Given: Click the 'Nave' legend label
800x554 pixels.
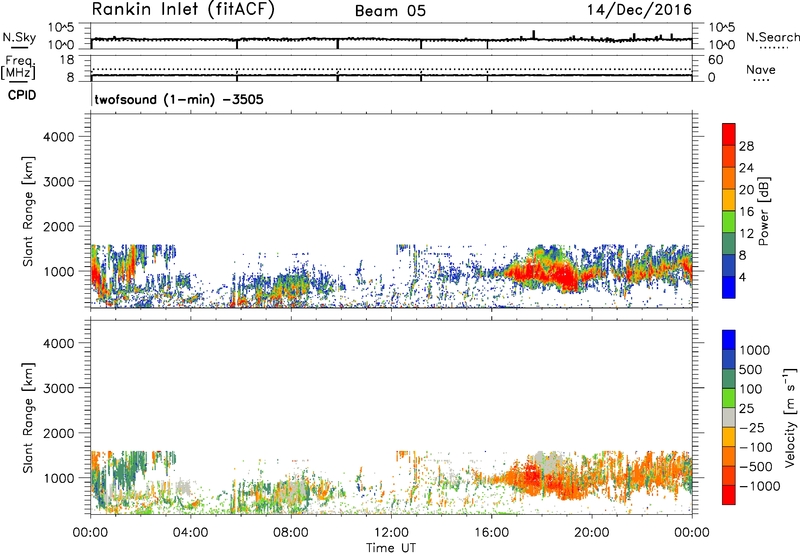Looking at the screenshot, I should click(761, 70).
